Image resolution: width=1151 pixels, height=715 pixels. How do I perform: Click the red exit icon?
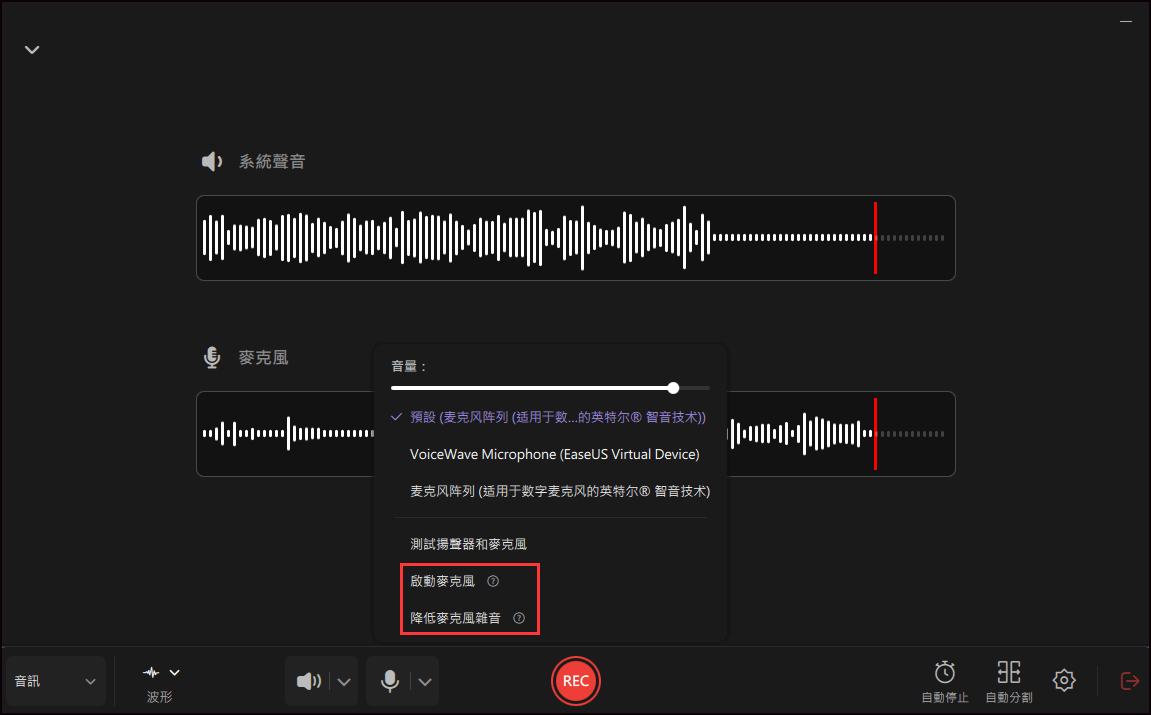1129,681
